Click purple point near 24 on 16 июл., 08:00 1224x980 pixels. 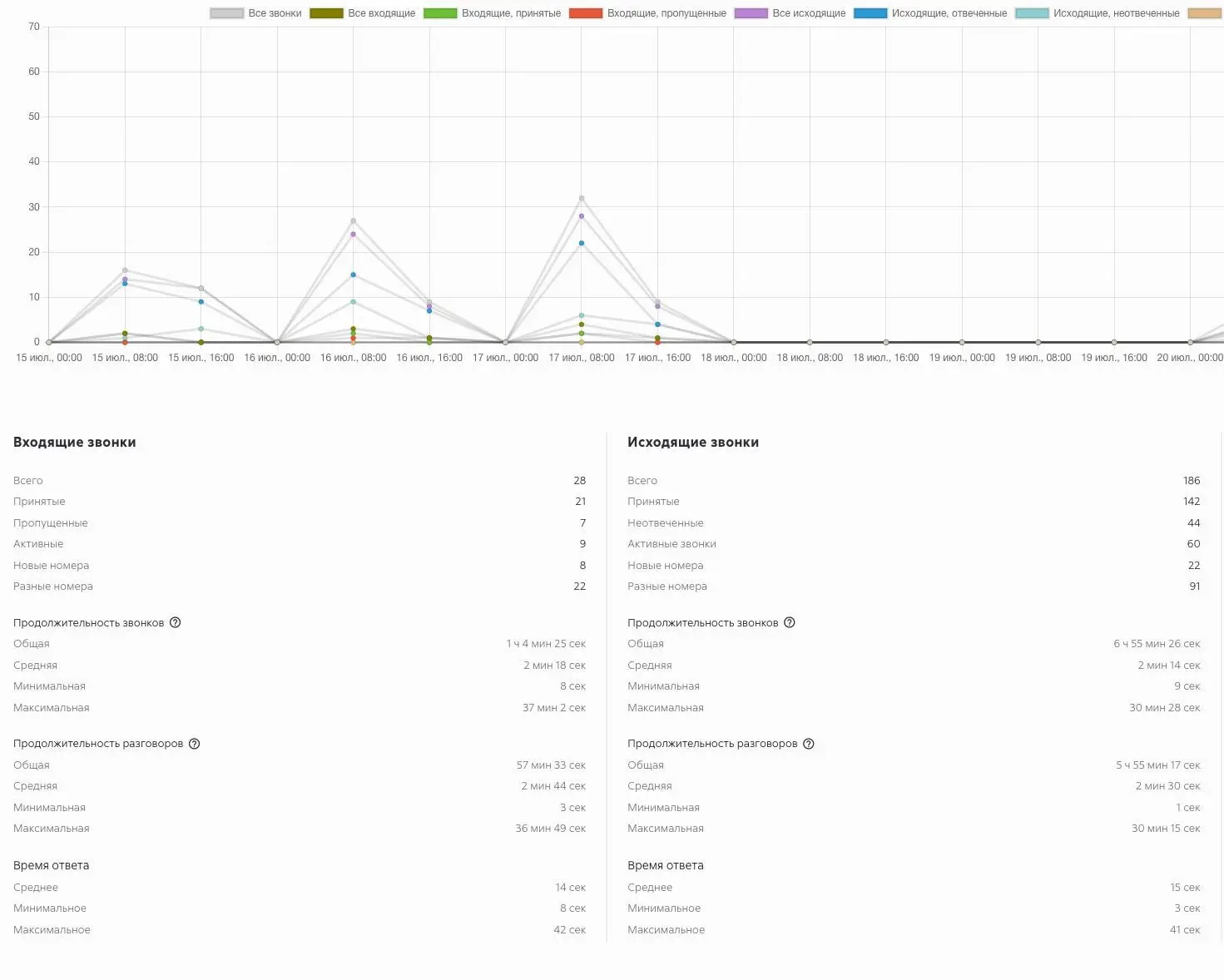click(353, 234)
